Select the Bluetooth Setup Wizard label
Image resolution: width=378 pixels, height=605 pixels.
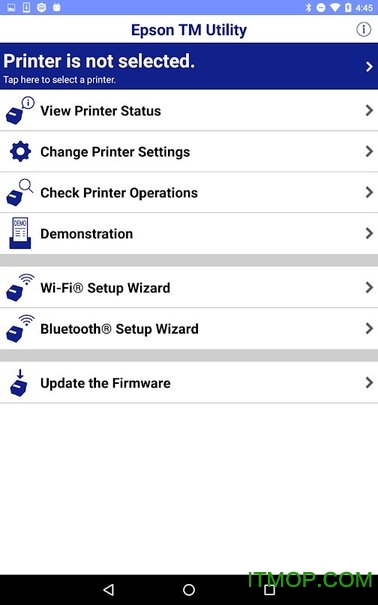120,329
